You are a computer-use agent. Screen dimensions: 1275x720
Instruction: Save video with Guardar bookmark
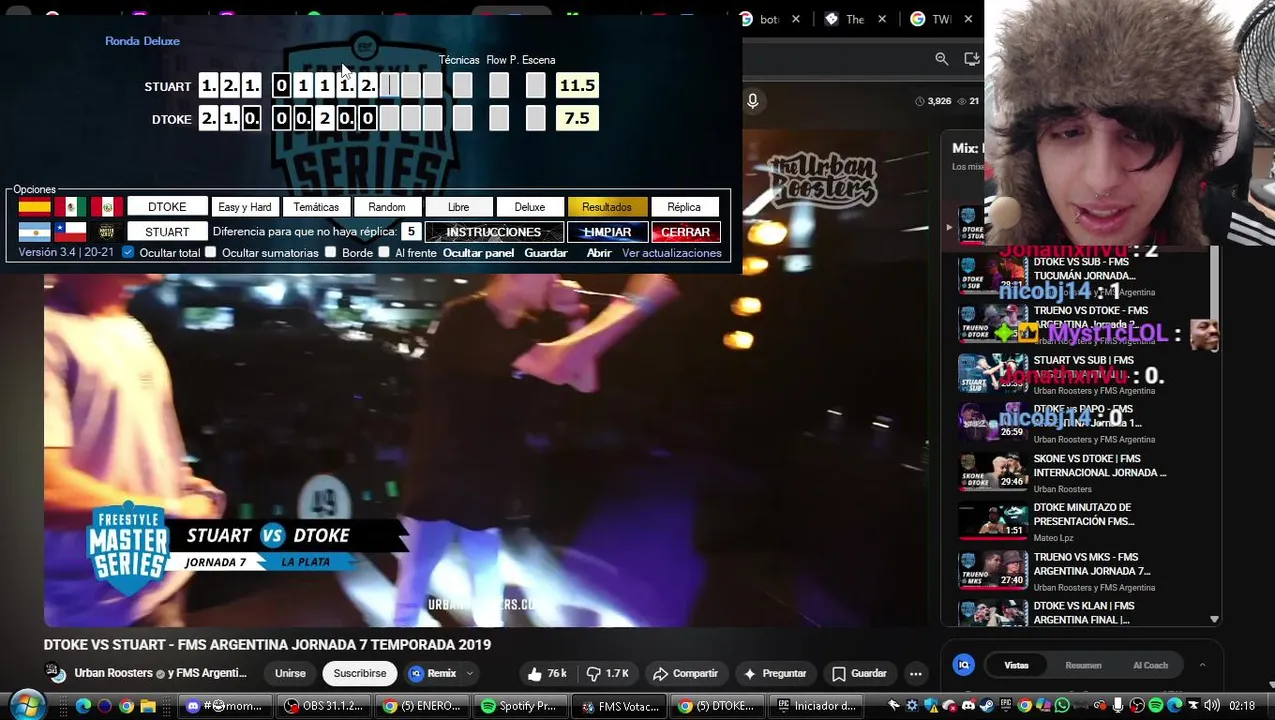click(860, 674)
